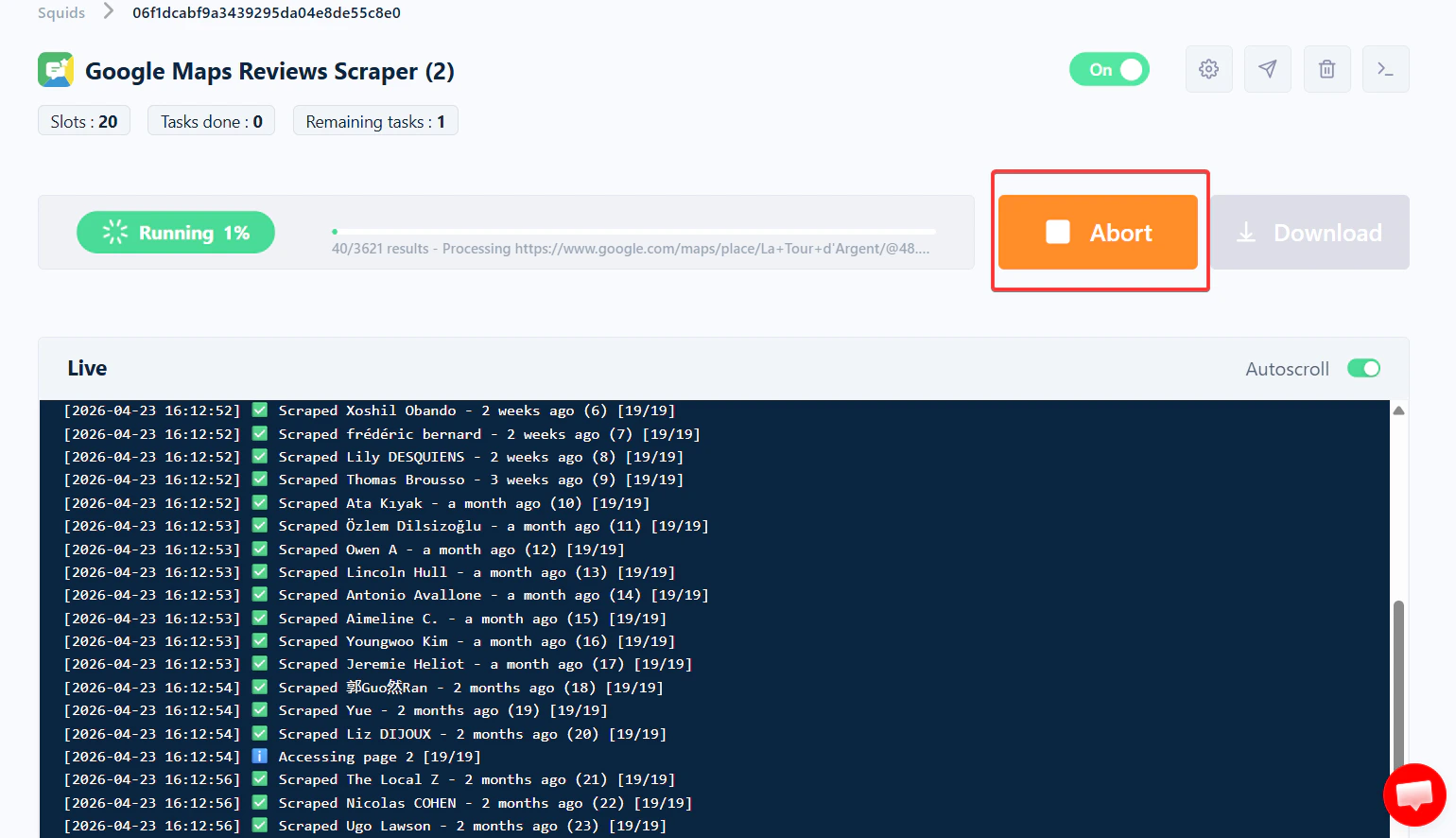
Task: Select log line Scraped Ugo Lawson
Action: point(365,826)
